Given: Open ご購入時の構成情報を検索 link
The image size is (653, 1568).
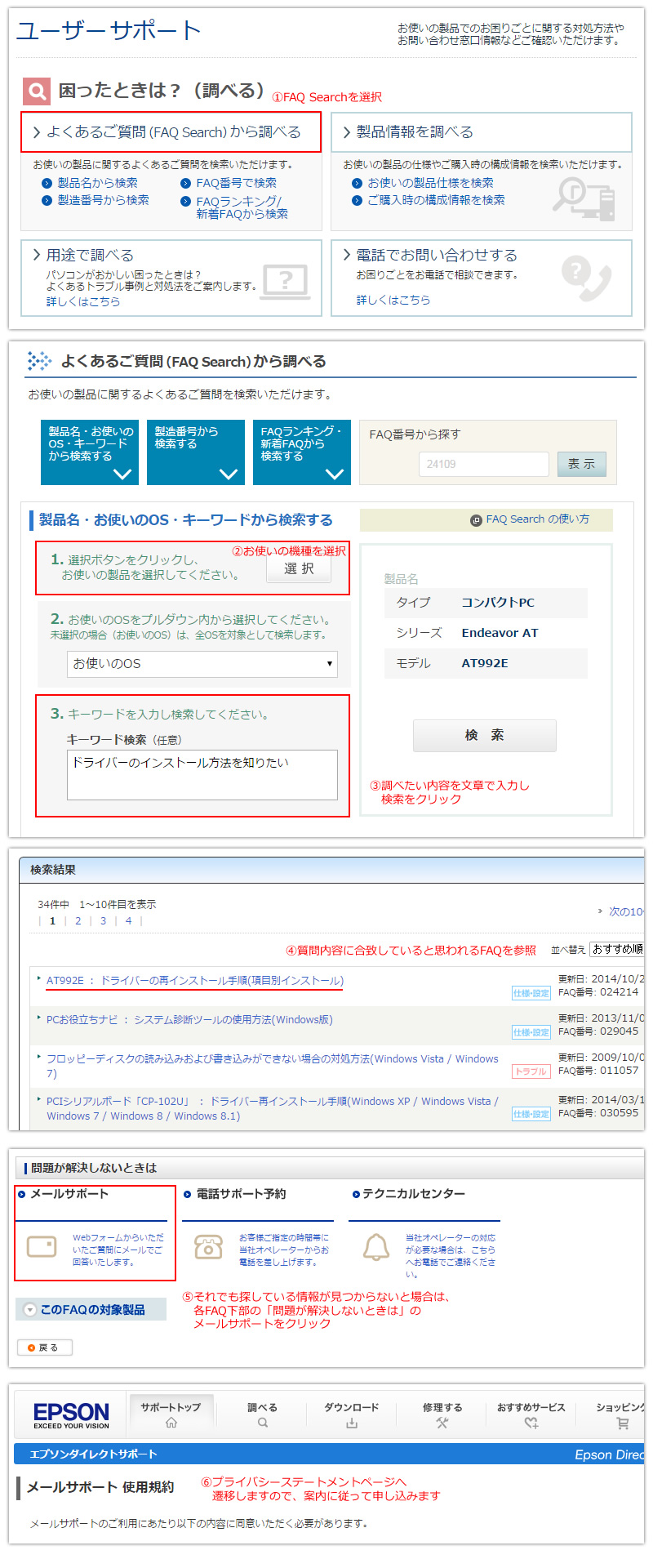Looking at the screenshot, I should pyautogui.click(x=436, y=200).
